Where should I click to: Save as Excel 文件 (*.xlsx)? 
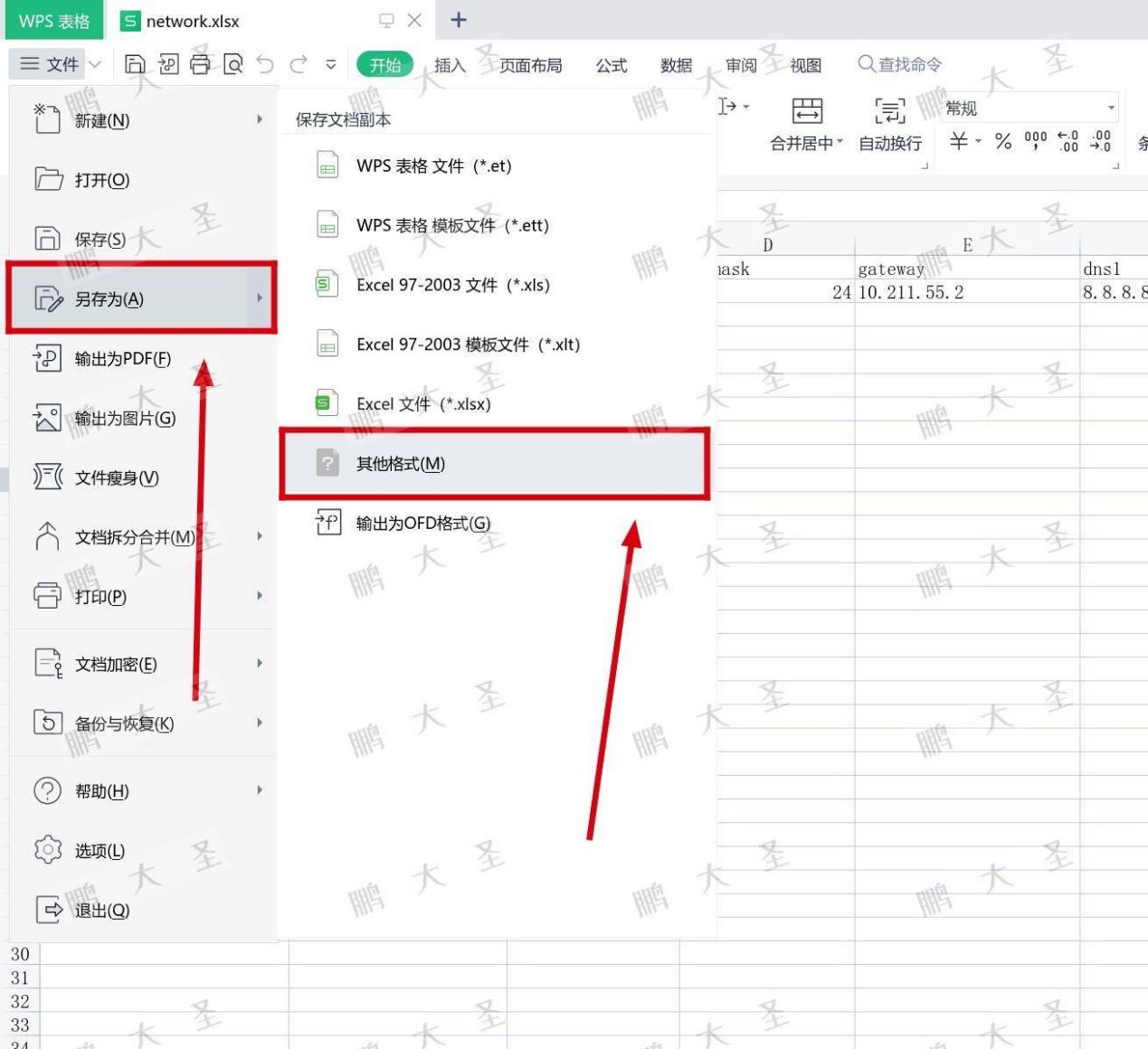[x=497, y=404]
